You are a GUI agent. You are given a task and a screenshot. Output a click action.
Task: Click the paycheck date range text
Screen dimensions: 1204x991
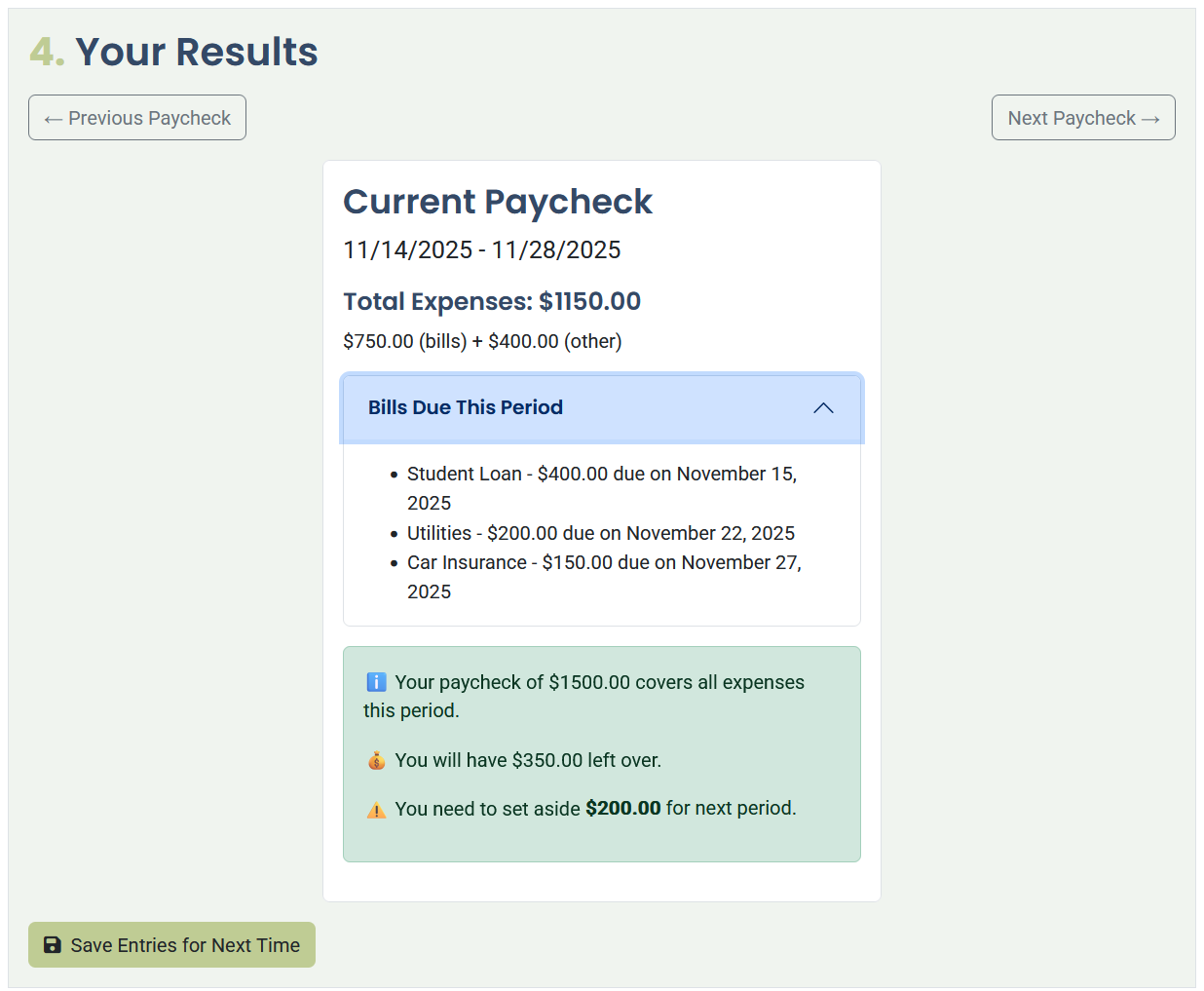[x=481, y=249]
